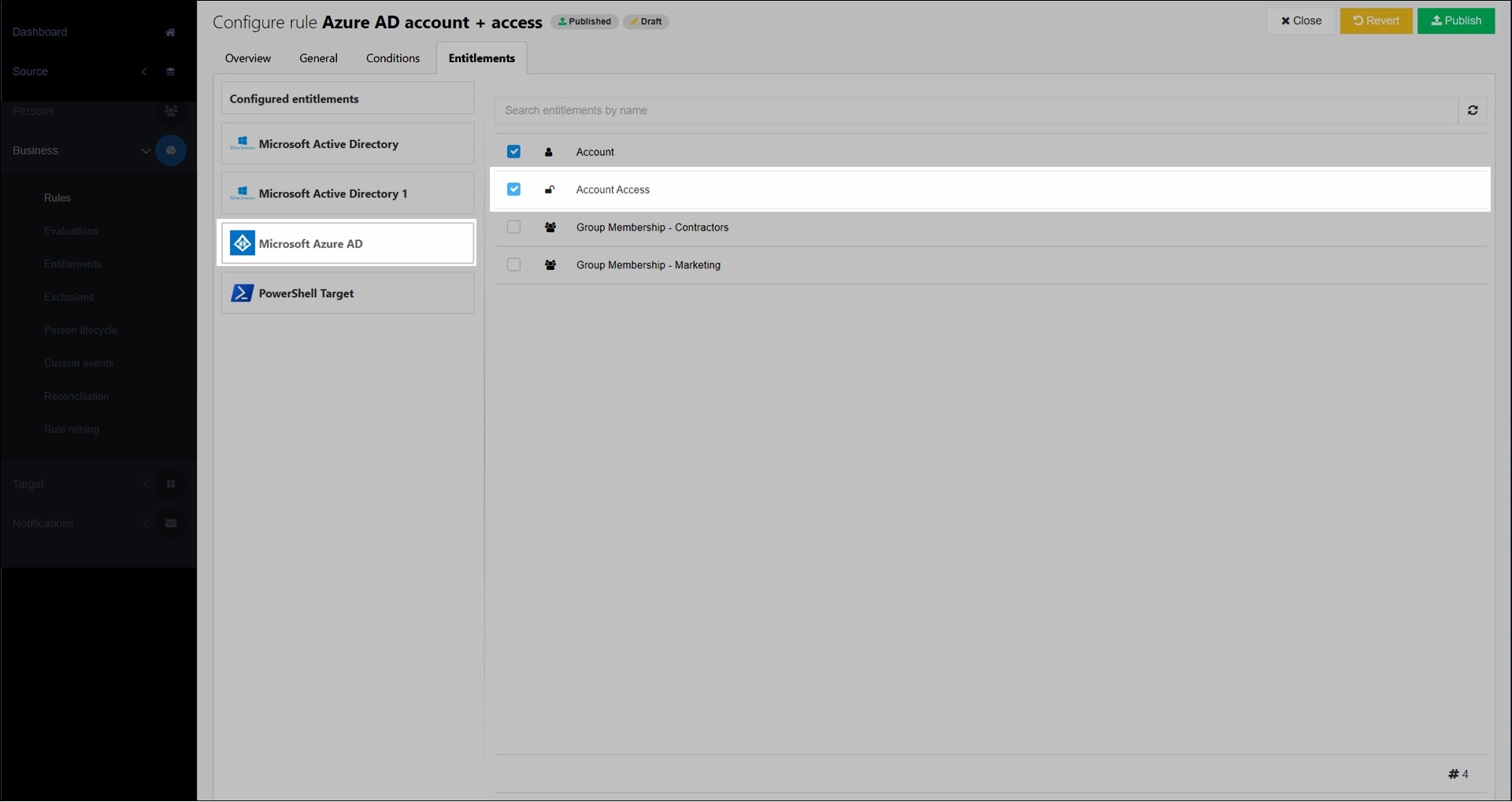Click the Search entitlements by name field
This screenshot has width=1512, height=802.
click(975, 111)
